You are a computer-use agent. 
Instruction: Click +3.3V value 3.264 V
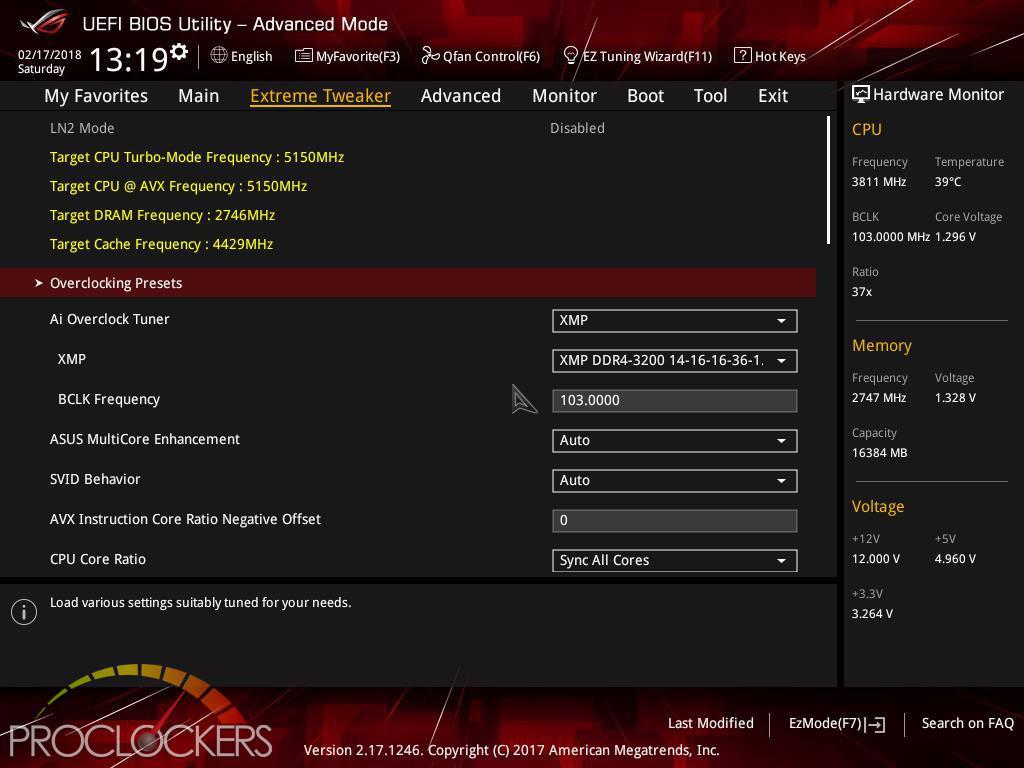[x=872, y=613]
